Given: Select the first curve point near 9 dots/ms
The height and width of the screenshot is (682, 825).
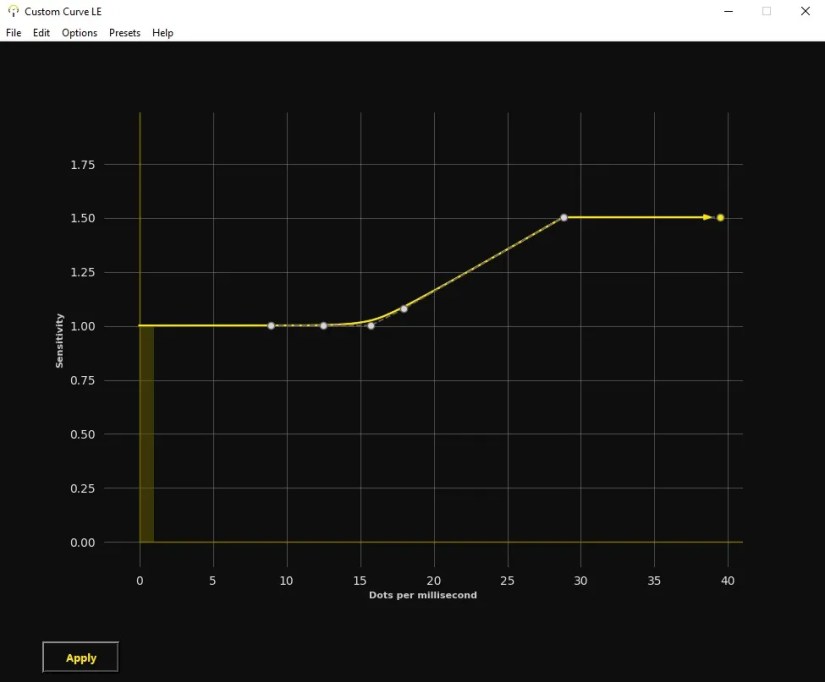Looking at the screenshot, I should 271,325.
